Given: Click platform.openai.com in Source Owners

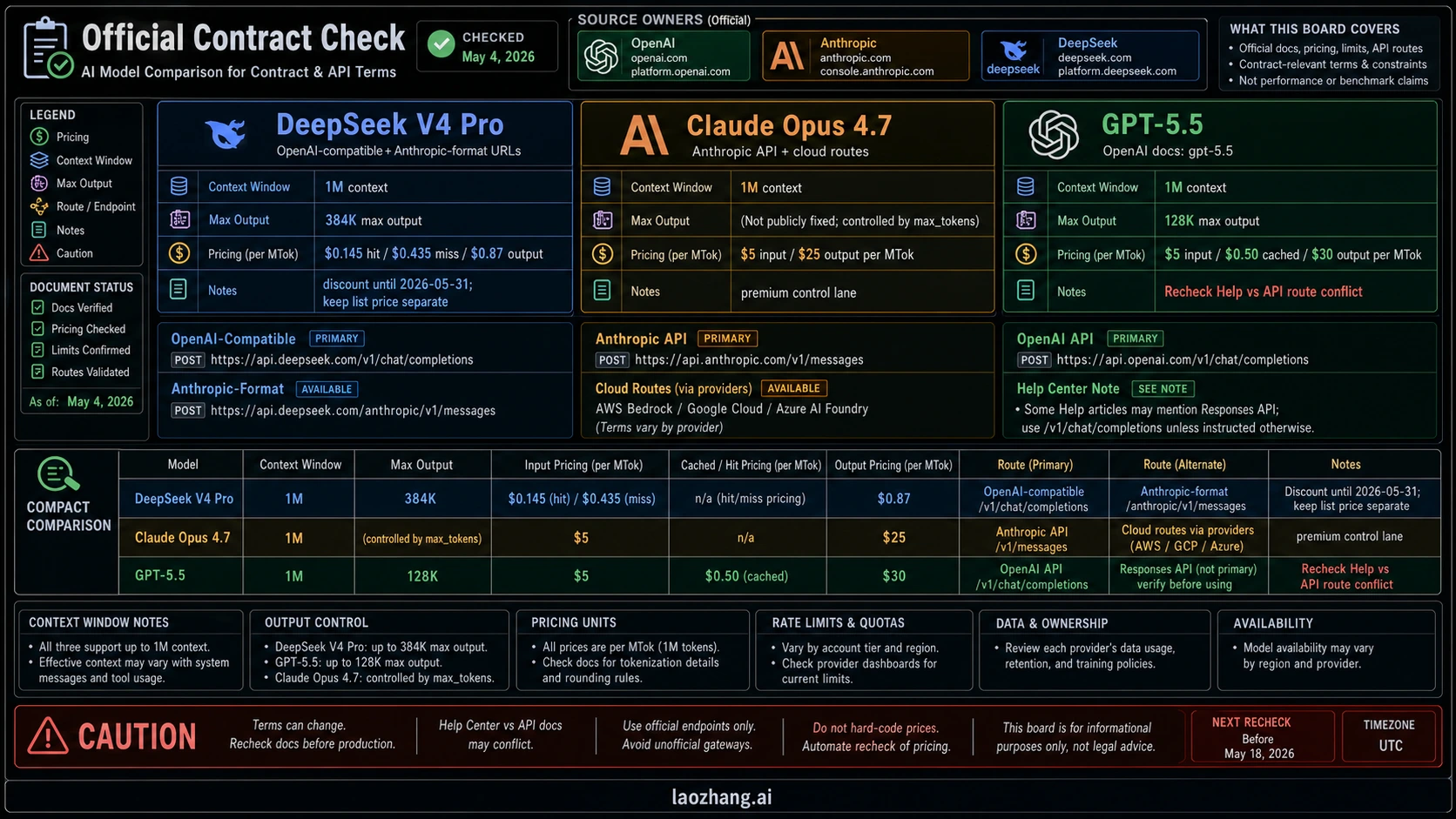Looking at the screenshot, I should 680,71.
